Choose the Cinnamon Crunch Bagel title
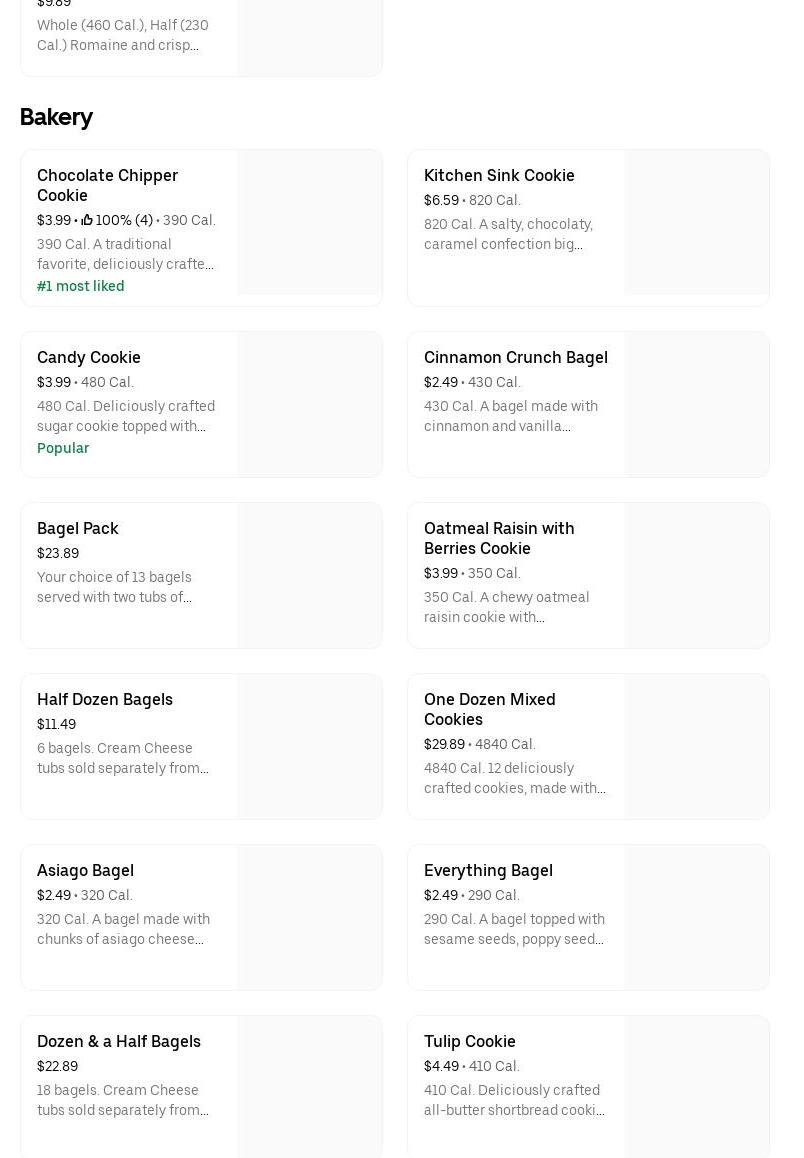 click(515, 357)
